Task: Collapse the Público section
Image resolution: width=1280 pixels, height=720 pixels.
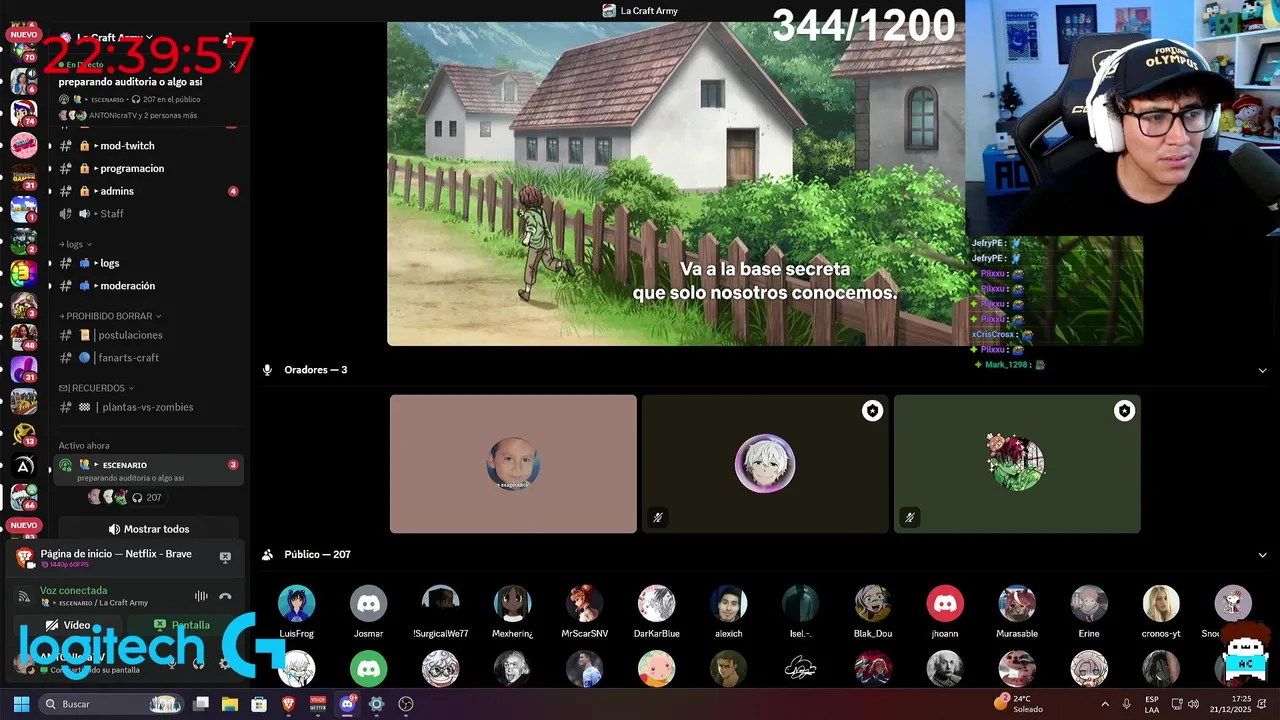Action: click(x=1262, y=555)
